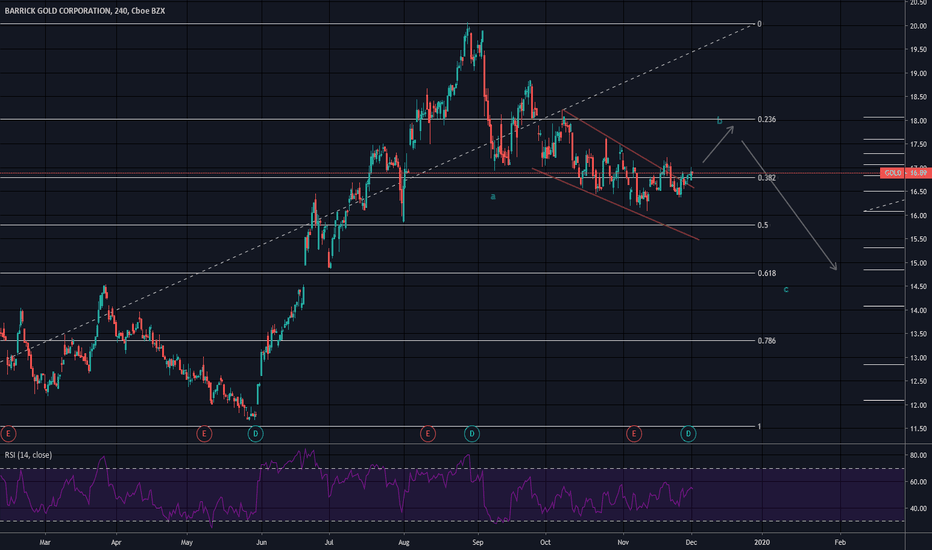Click wave label 'c' near 0.618 level
Image resolution: width=932 pixels, height=550 pixels.
(x=786, y=290)
